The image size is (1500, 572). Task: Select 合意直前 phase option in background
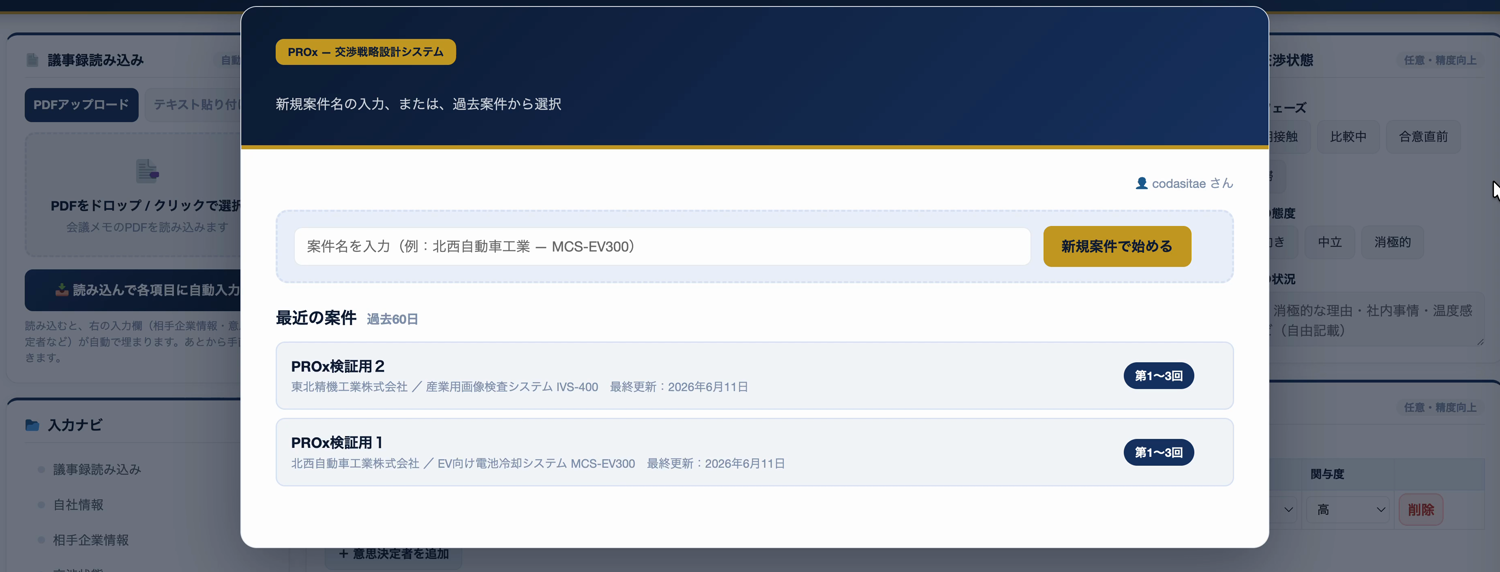pos(1423,137)
